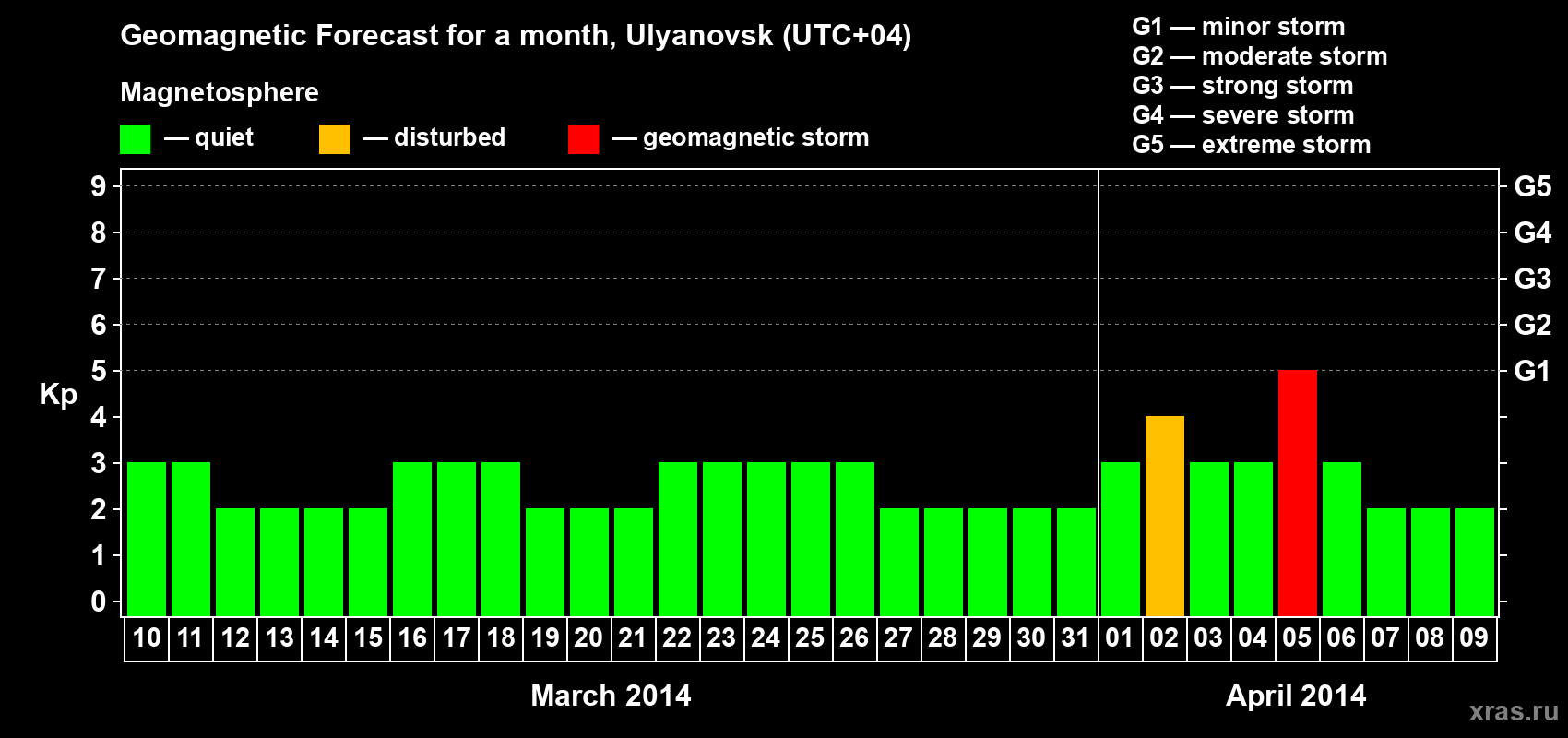Viewport: 1568px width, 738px height.
Task: Click date cell 10 on the axis
Action: (147, 638)
